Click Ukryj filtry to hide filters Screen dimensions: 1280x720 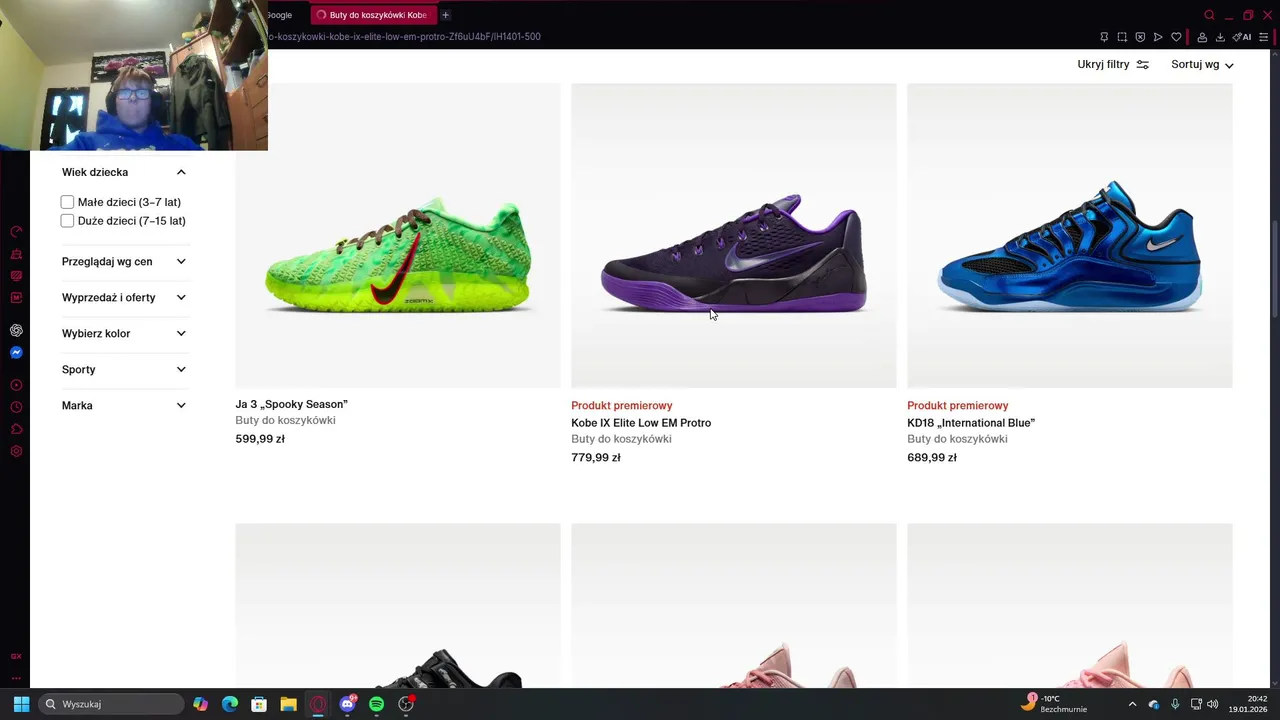click(x=1103, y=64)
